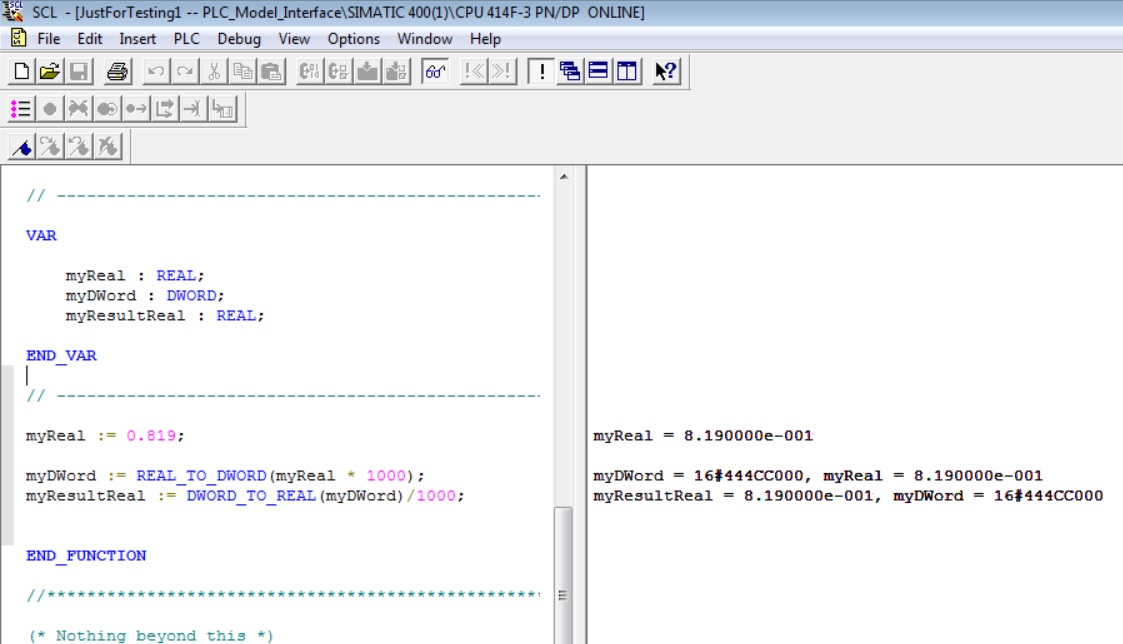Viewport: 1123px width, 644px height.
Task: Click the blue flag bookmark icon
Action: pos(21,147)
